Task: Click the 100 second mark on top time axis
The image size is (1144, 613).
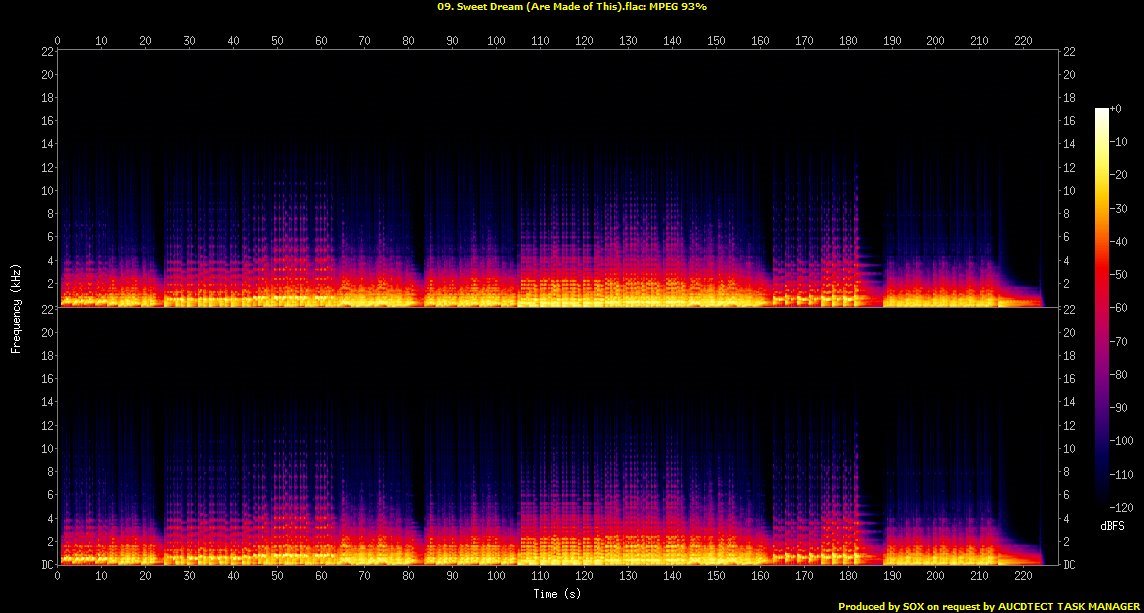Action: (496, 40)
